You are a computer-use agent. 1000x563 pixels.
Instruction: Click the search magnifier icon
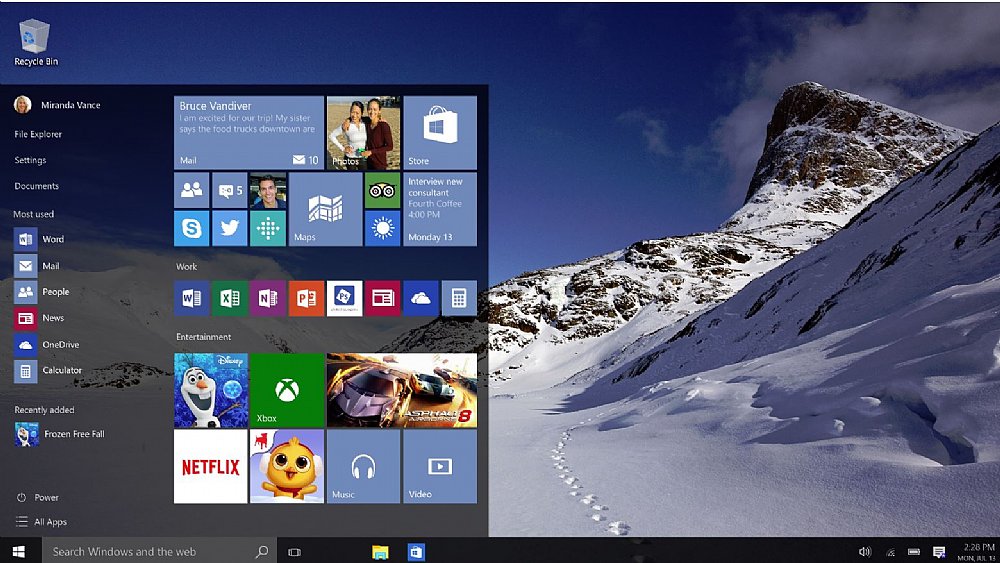(x=261, y=552)
